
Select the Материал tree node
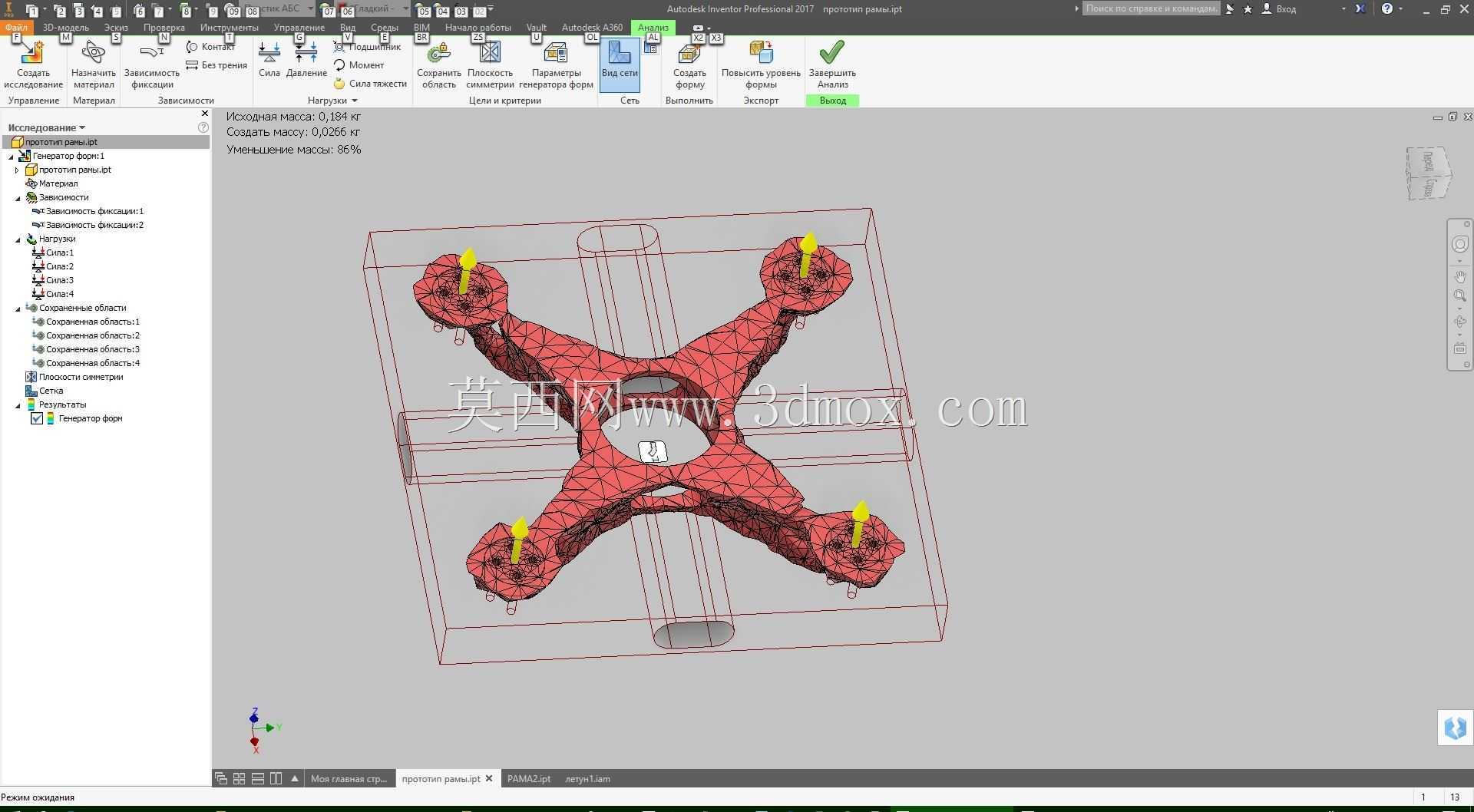tap(58, 183)
